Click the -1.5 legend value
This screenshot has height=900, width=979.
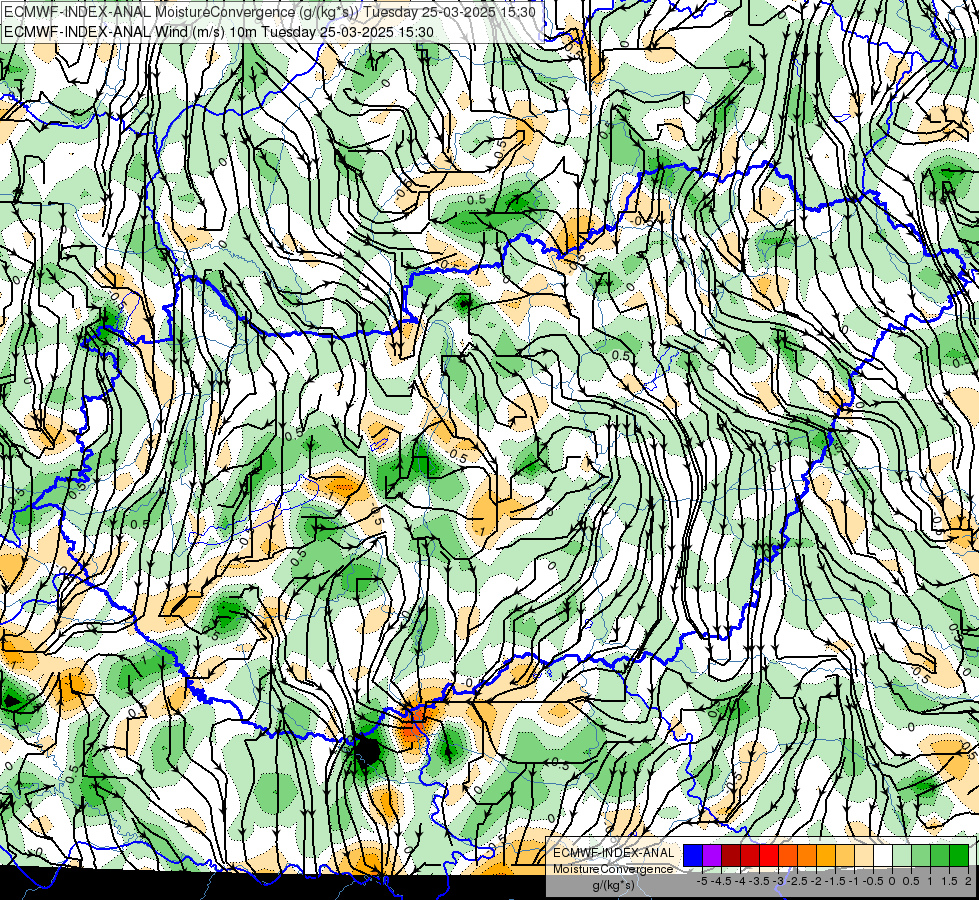point(835,881)
